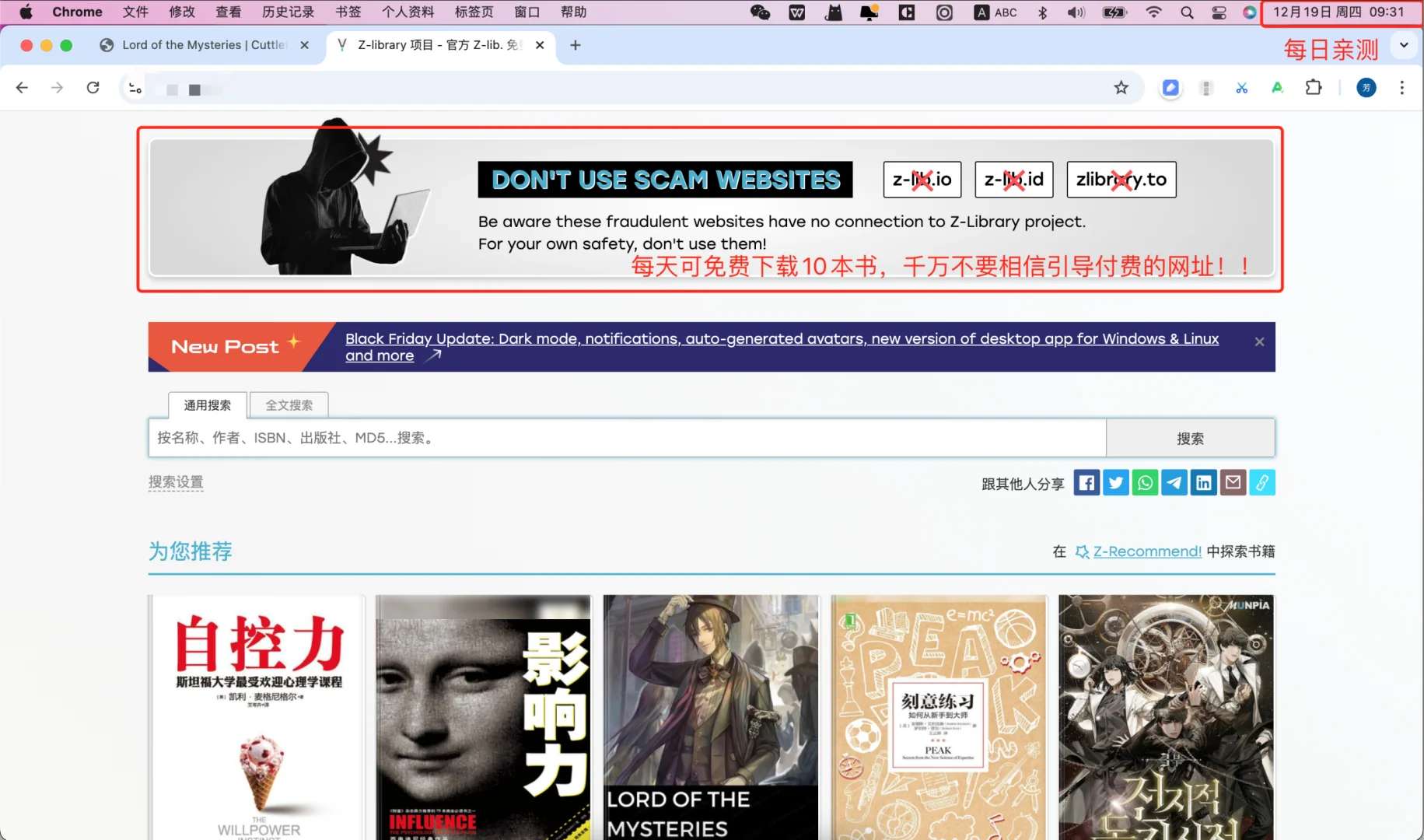
Task: Open the Munpia Korean novel cover
Action: click(x=1167, y=717)
